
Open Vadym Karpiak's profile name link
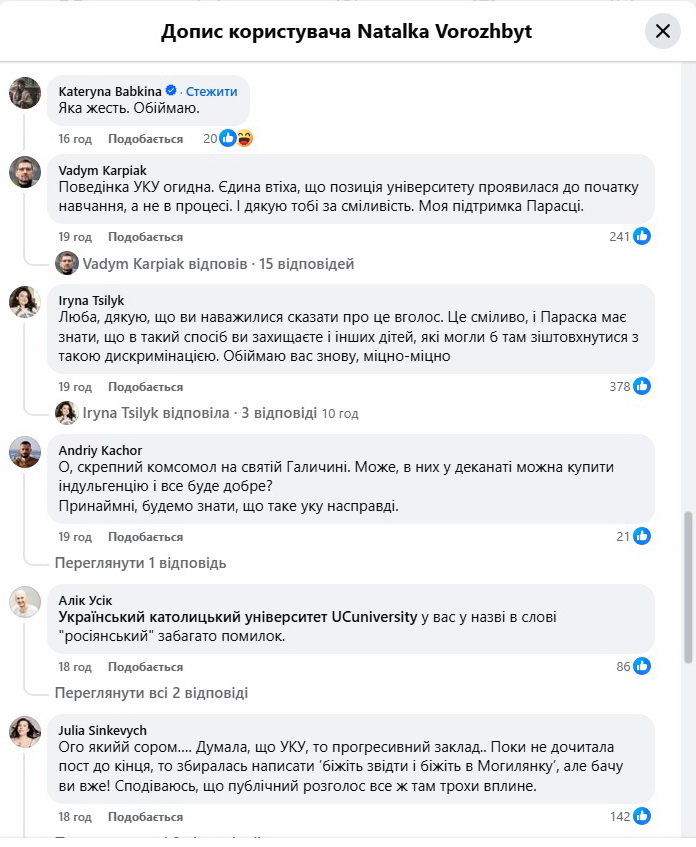tap(100, 171)
